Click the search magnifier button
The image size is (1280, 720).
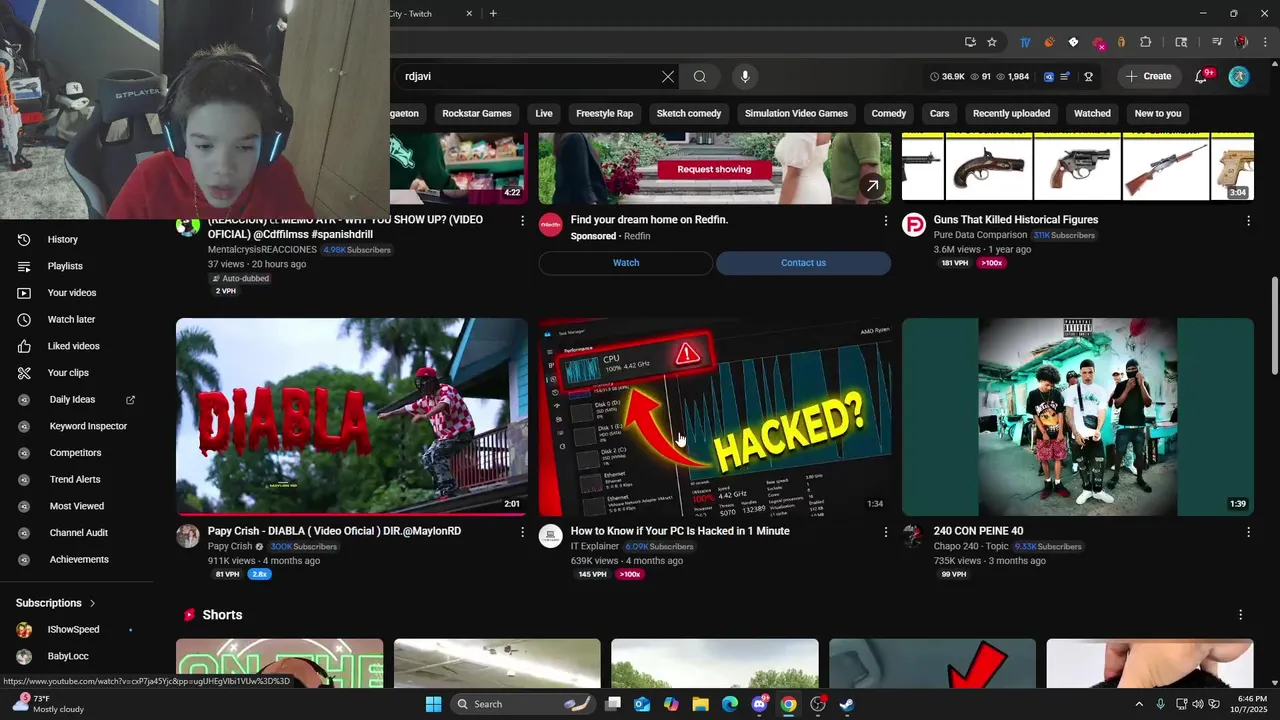coord(700,76)
